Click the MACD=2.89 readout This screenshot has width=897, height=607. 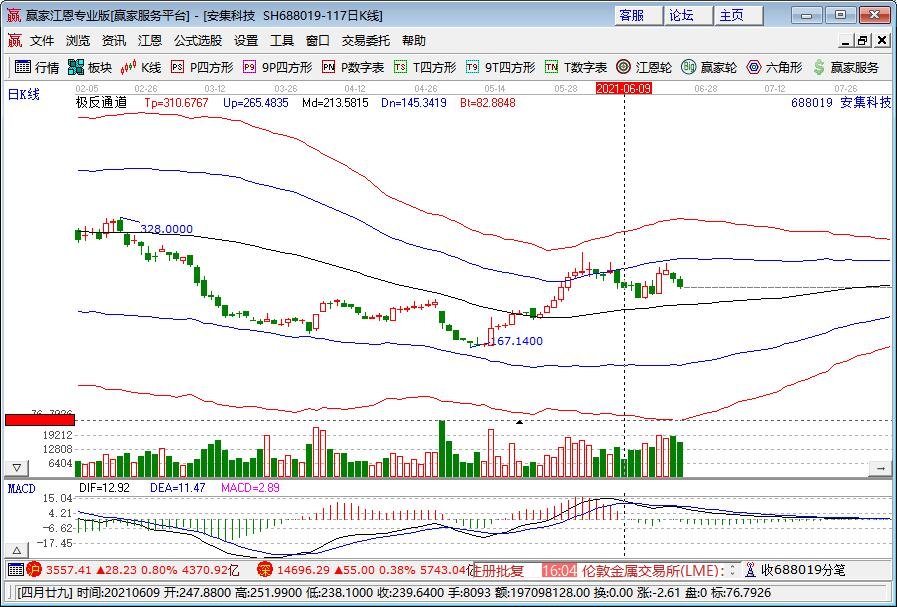(251, 488)
